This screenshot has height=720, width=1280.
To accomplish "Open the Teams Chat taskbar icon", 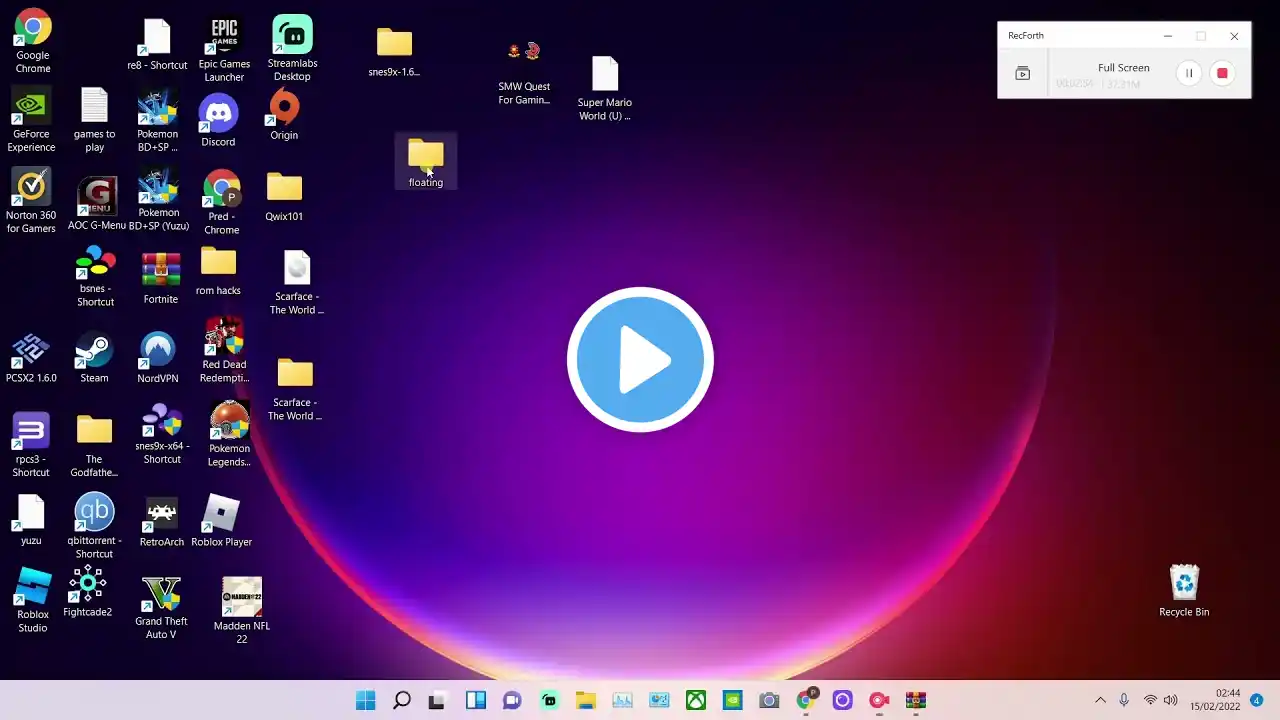I will pos(512,700).
